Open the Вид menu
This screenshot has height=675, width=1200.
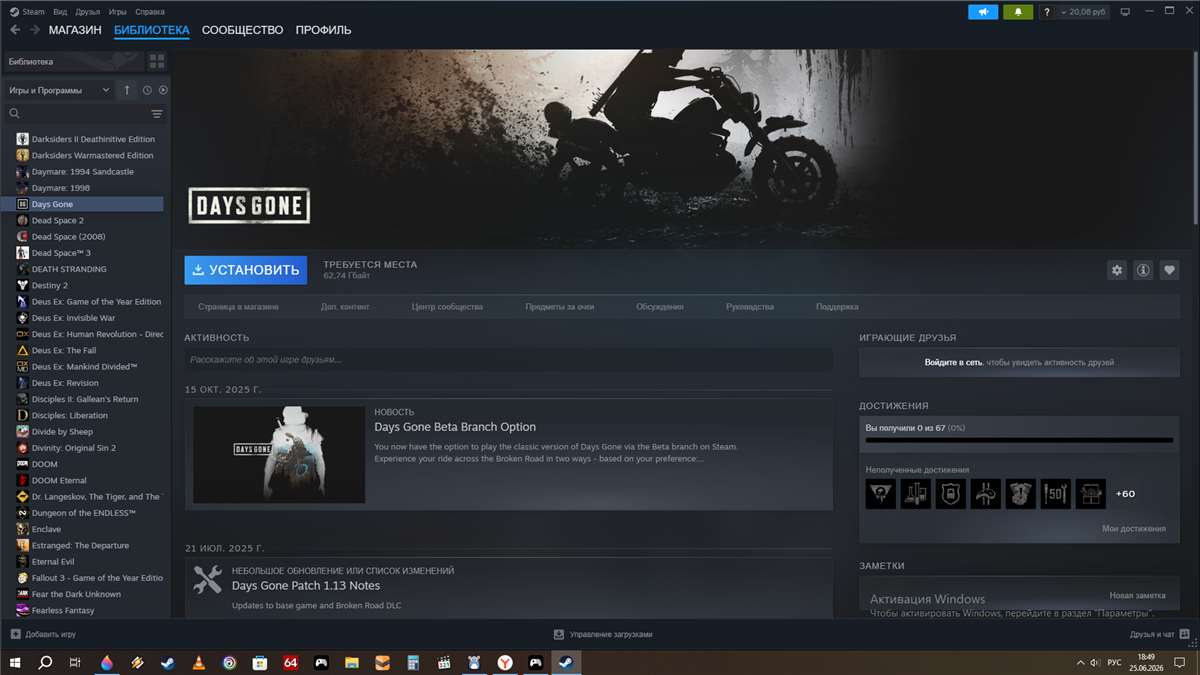(x=60, y=12)
